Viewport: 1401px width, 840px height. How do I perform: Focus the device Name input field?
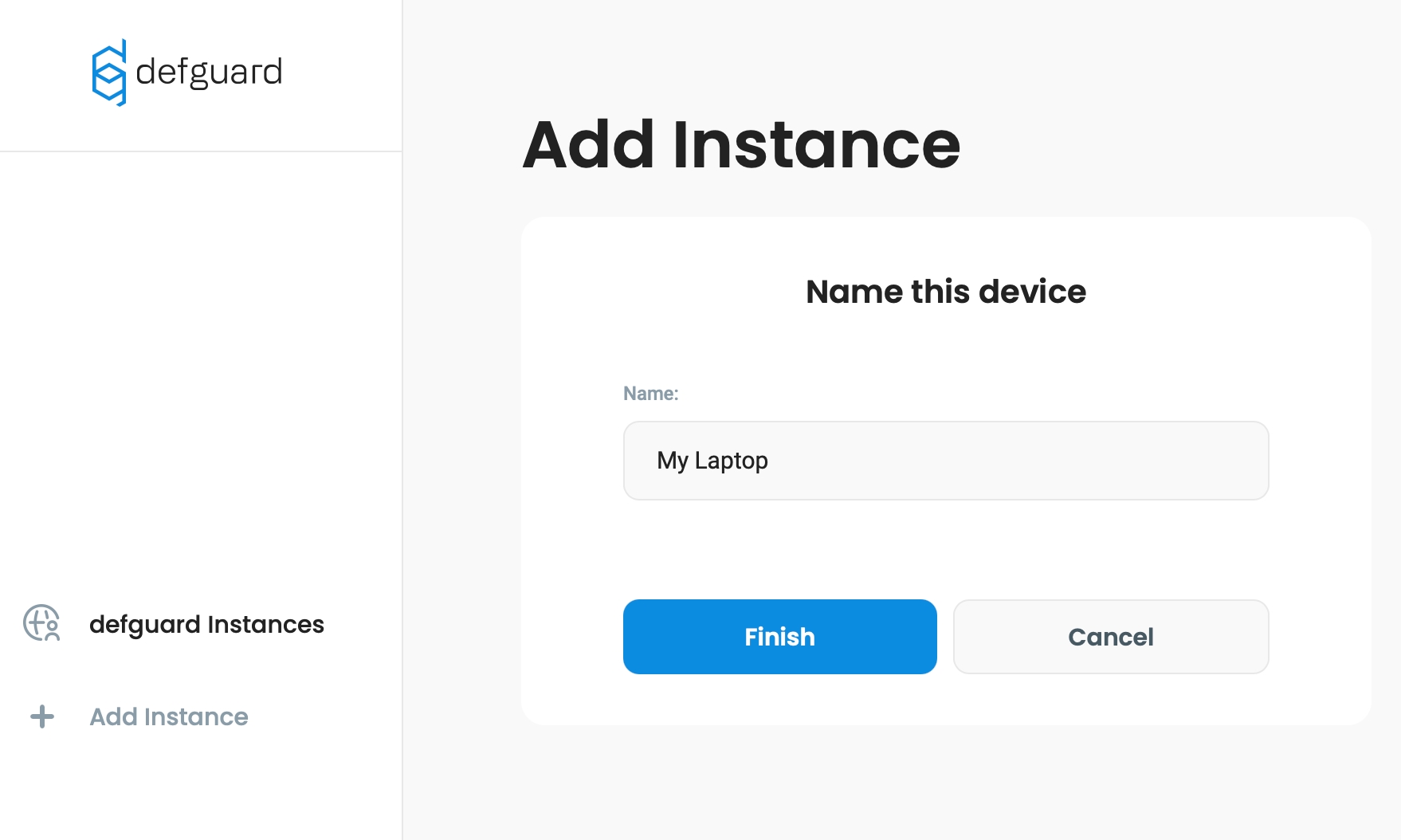pyautogui.click(x=945, y=461)
